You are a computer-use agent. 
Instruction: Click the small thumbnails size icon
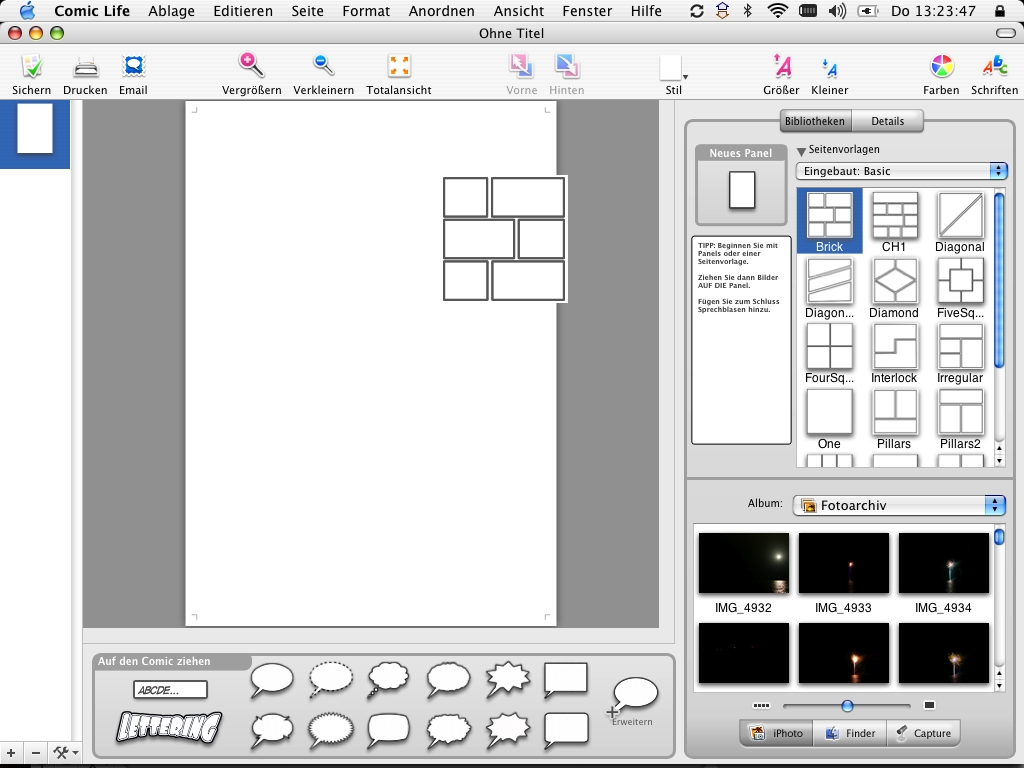point(761,705)
